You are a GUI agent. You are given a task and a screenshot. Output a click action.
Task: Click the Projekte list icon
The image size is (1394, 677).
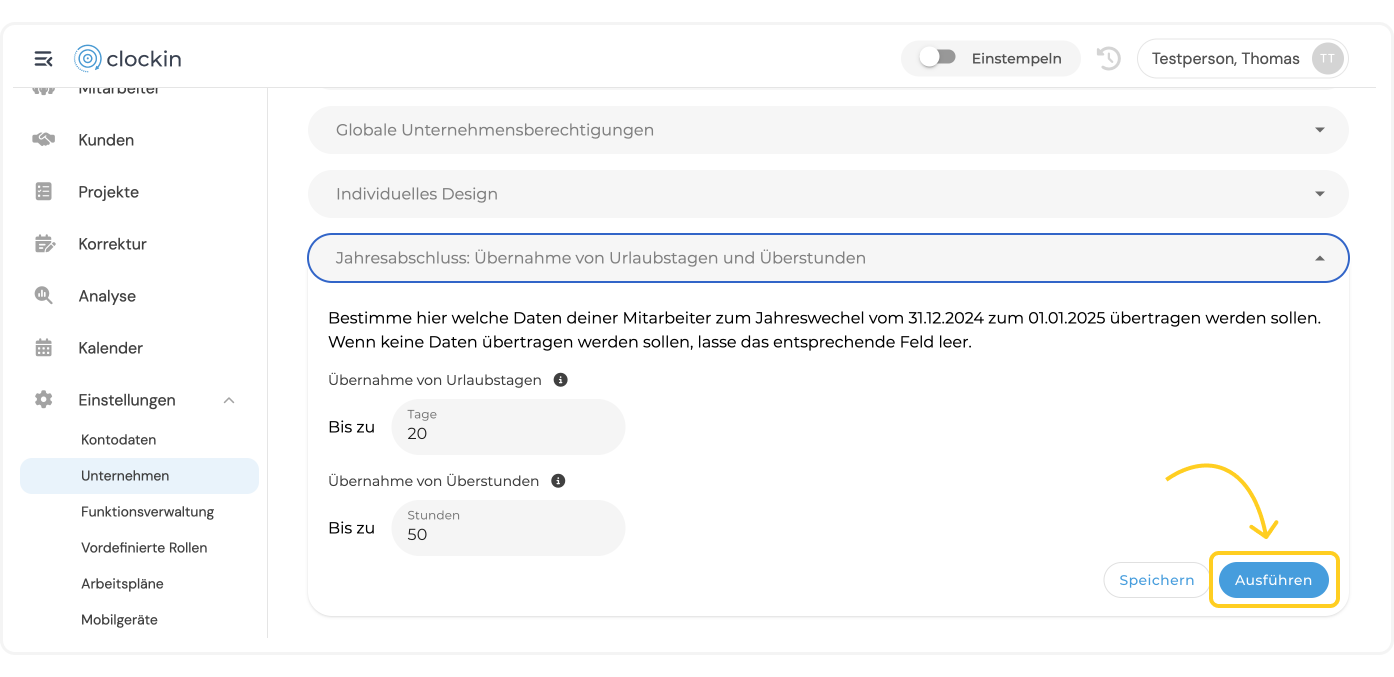pos(43,192)
